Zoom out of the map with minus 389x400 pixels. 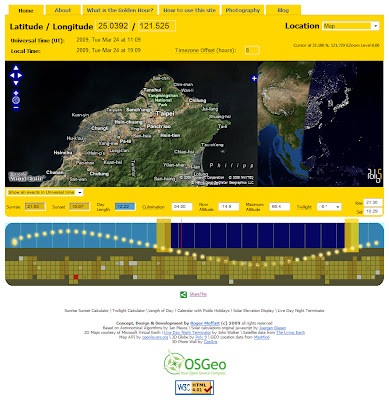(x=16, y=107)
